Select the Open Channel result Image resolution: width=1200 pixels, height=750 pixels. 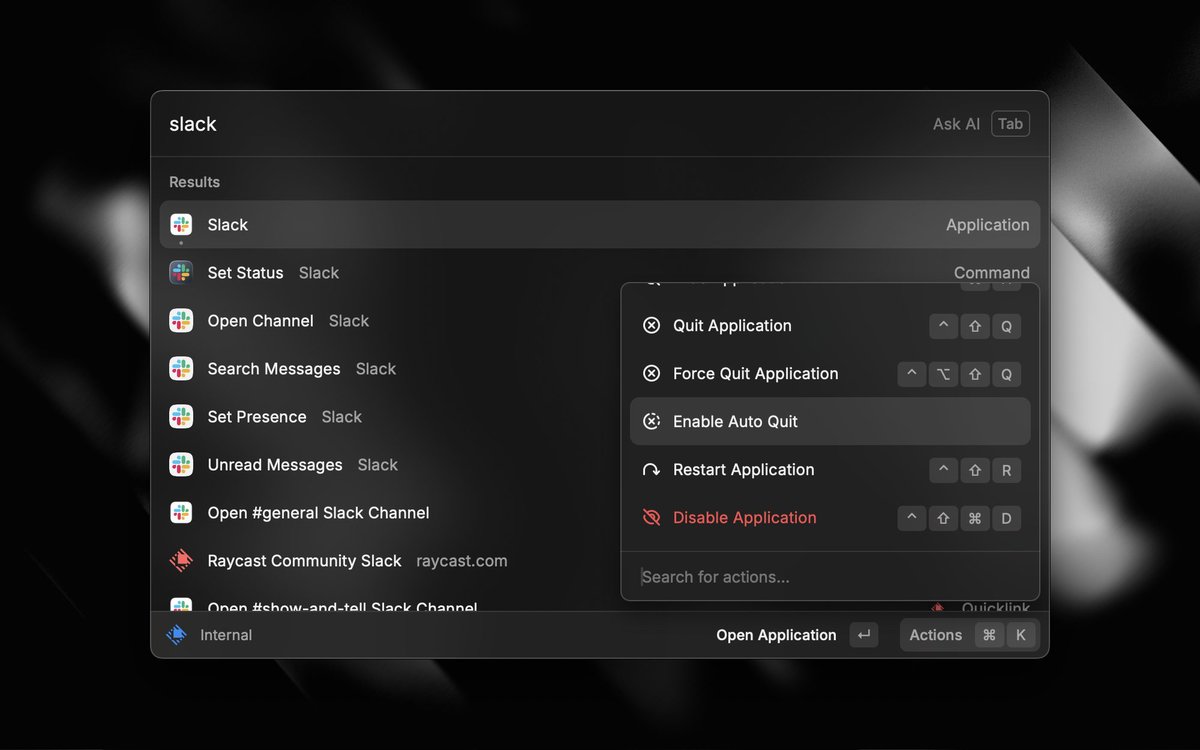(390, 321)
